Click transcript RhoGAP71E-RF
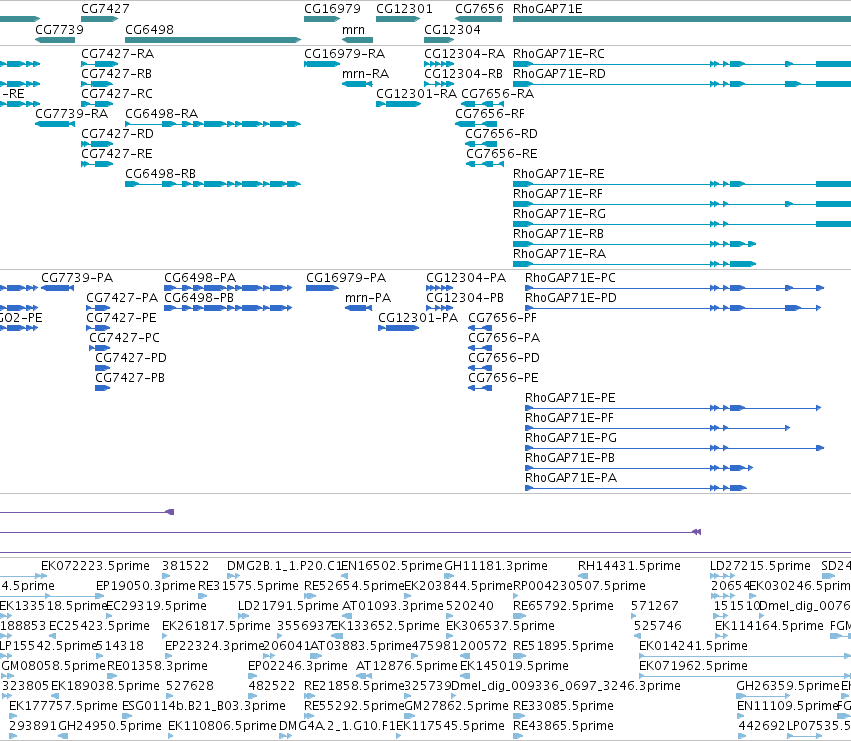Viewport: 851px width, 741px height. click(682, 204)
